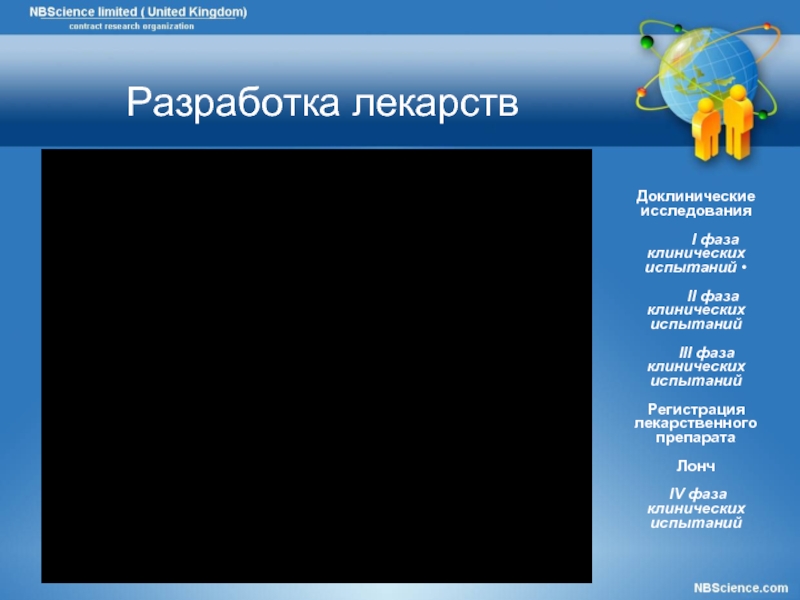Click the Лонч menu entry
The image size is (800, 600).
(x=696, y=466)
